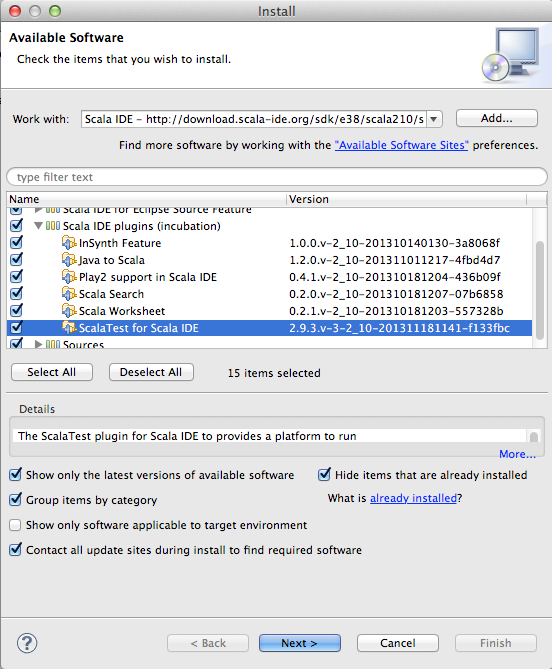Screen dimensions: 552x669
Task: Open the already installed link
Action: (x=413, y=498)
